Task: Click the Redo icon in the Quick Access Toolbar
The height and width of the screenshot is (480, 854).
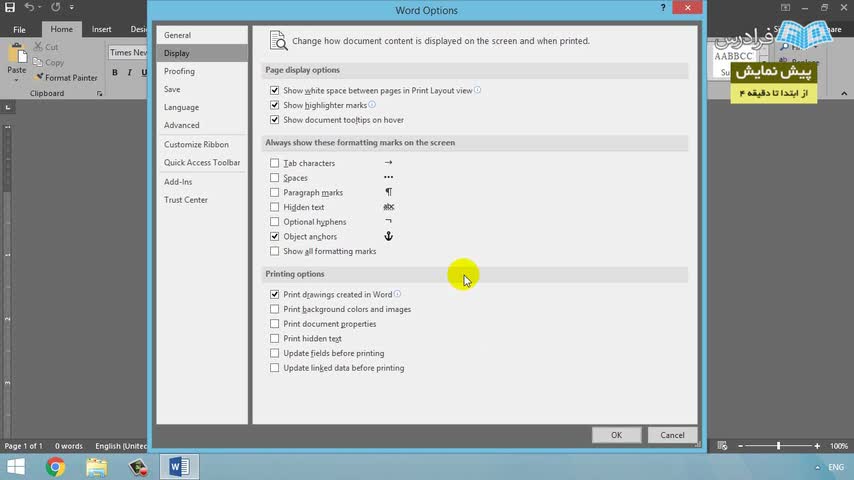Action: coord(56,7)
